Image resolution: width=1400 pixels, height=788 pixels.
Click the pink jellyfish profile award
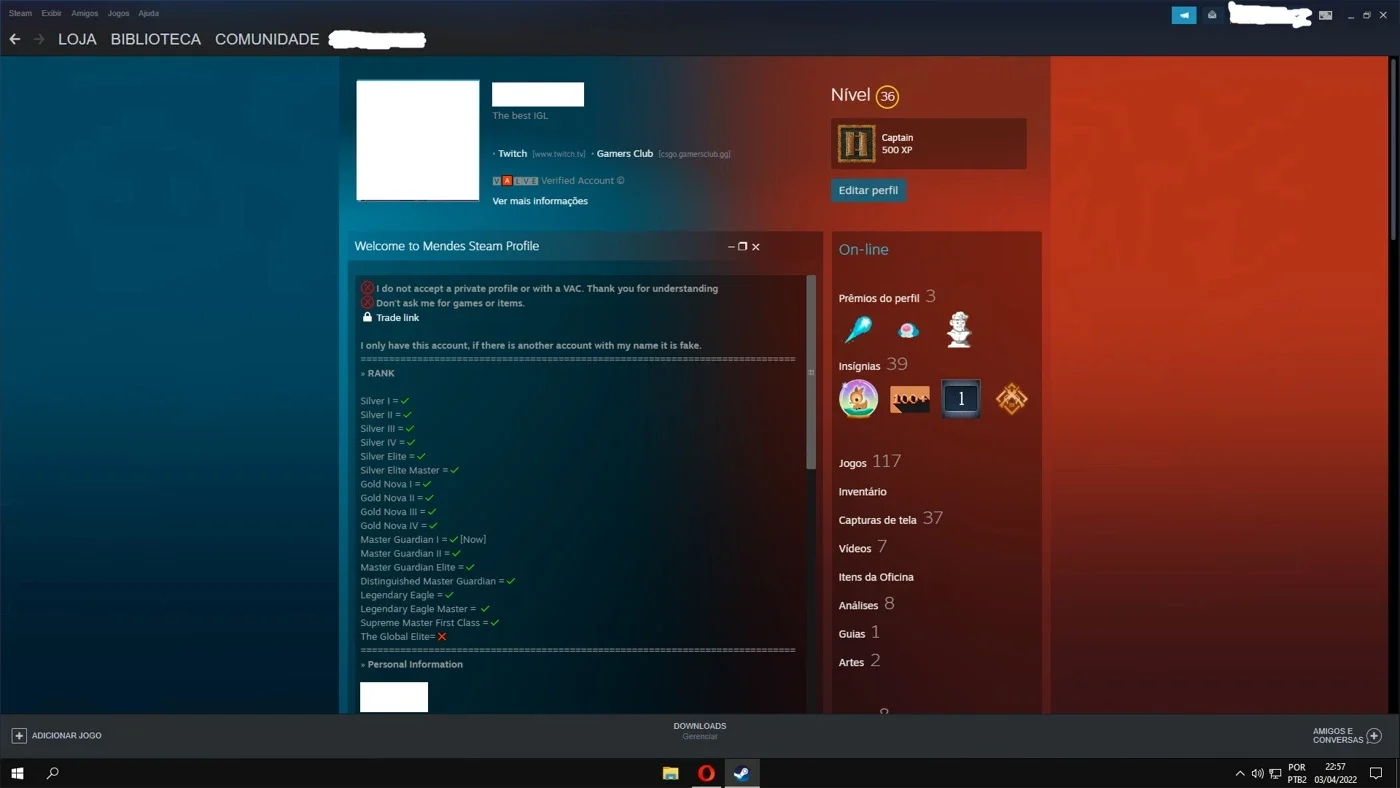(908, 329)
